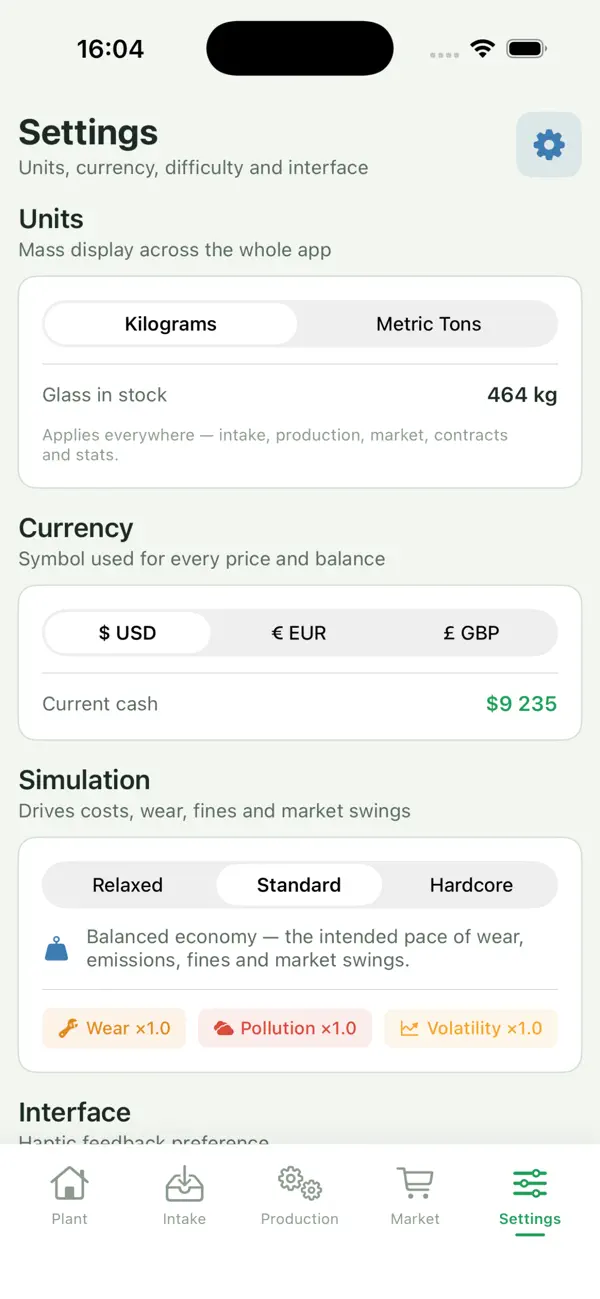600x1299 pixels.
Task: Tap the cloud icon on Pollution chip
Action: click(224, 1028)
